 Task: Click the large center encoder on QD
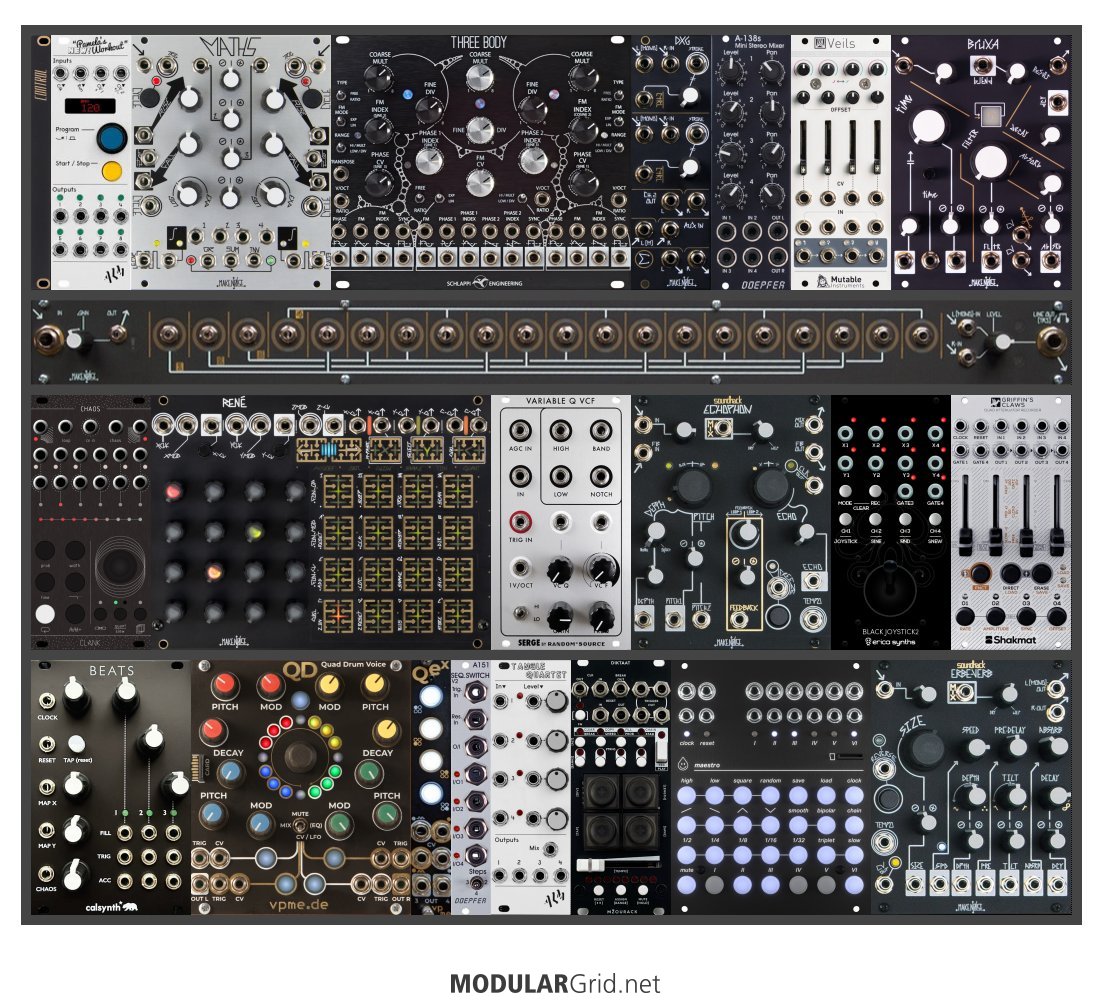pyautogui.click(x=301, y=756)
